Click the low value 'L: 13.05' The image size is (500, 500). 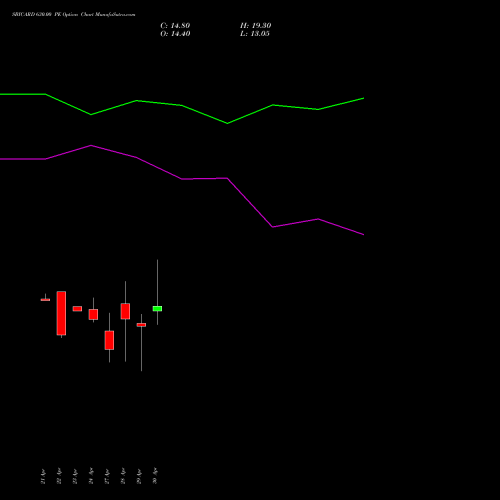tap(255, 34)
